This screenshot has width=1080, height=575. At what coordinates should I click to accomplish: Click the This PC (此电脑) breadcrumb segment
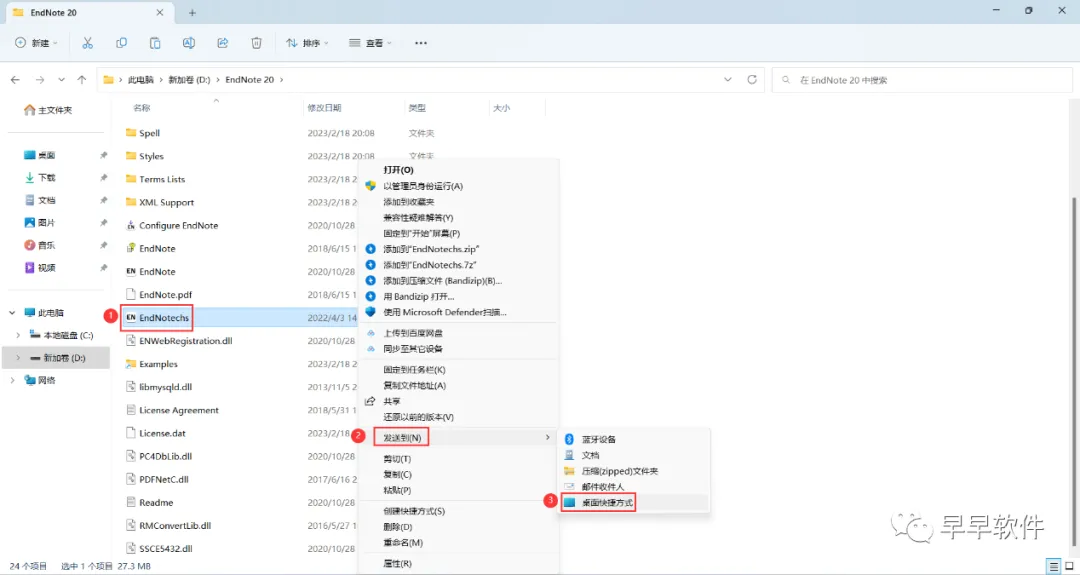[x=141, y=80]
